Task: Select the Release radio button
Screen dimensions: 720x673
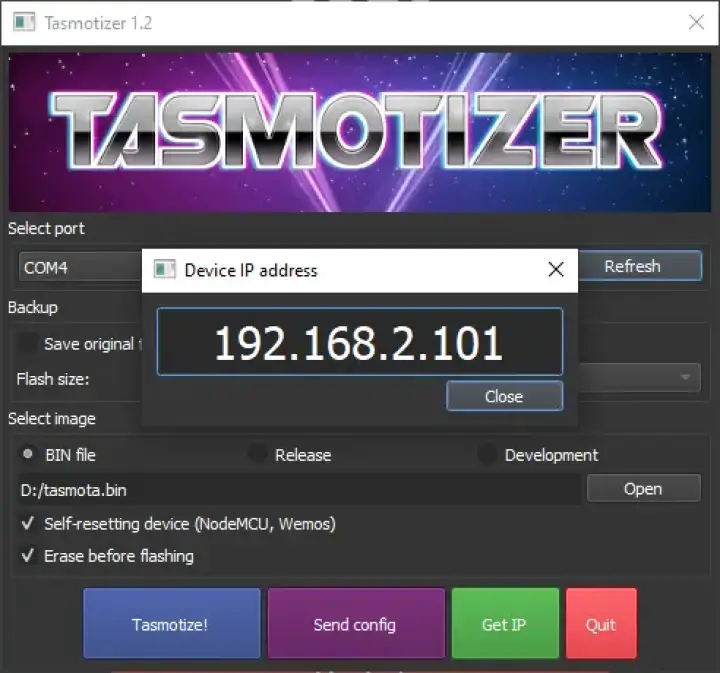Action: [x=257, y=454]
